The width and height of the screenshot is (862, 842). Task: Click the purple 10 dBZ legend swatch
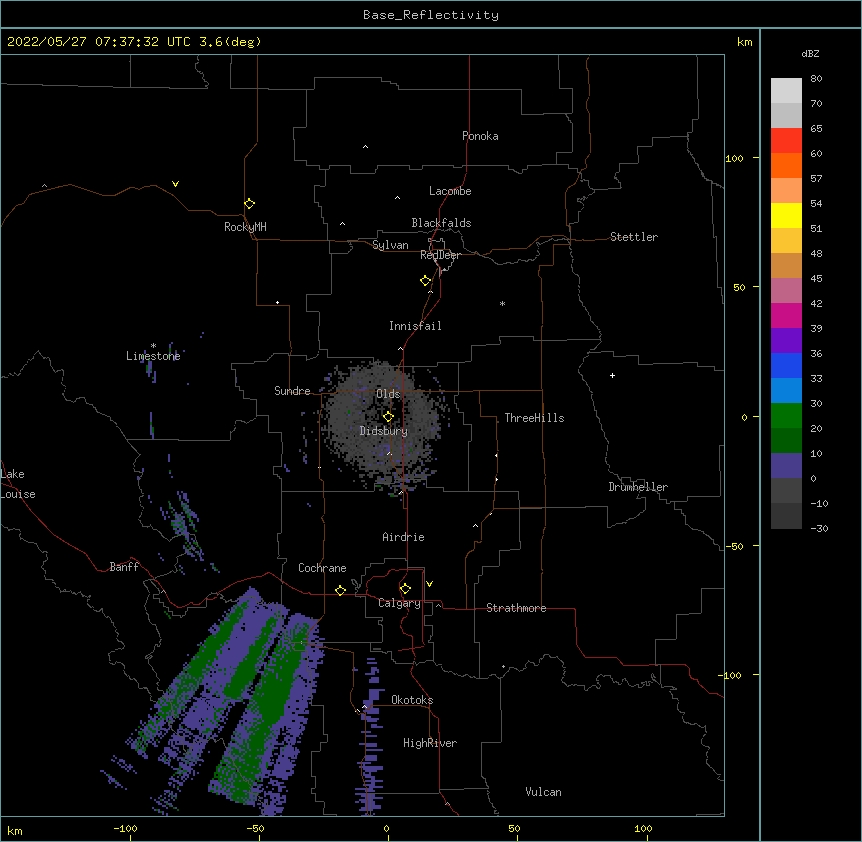[786, 466]
